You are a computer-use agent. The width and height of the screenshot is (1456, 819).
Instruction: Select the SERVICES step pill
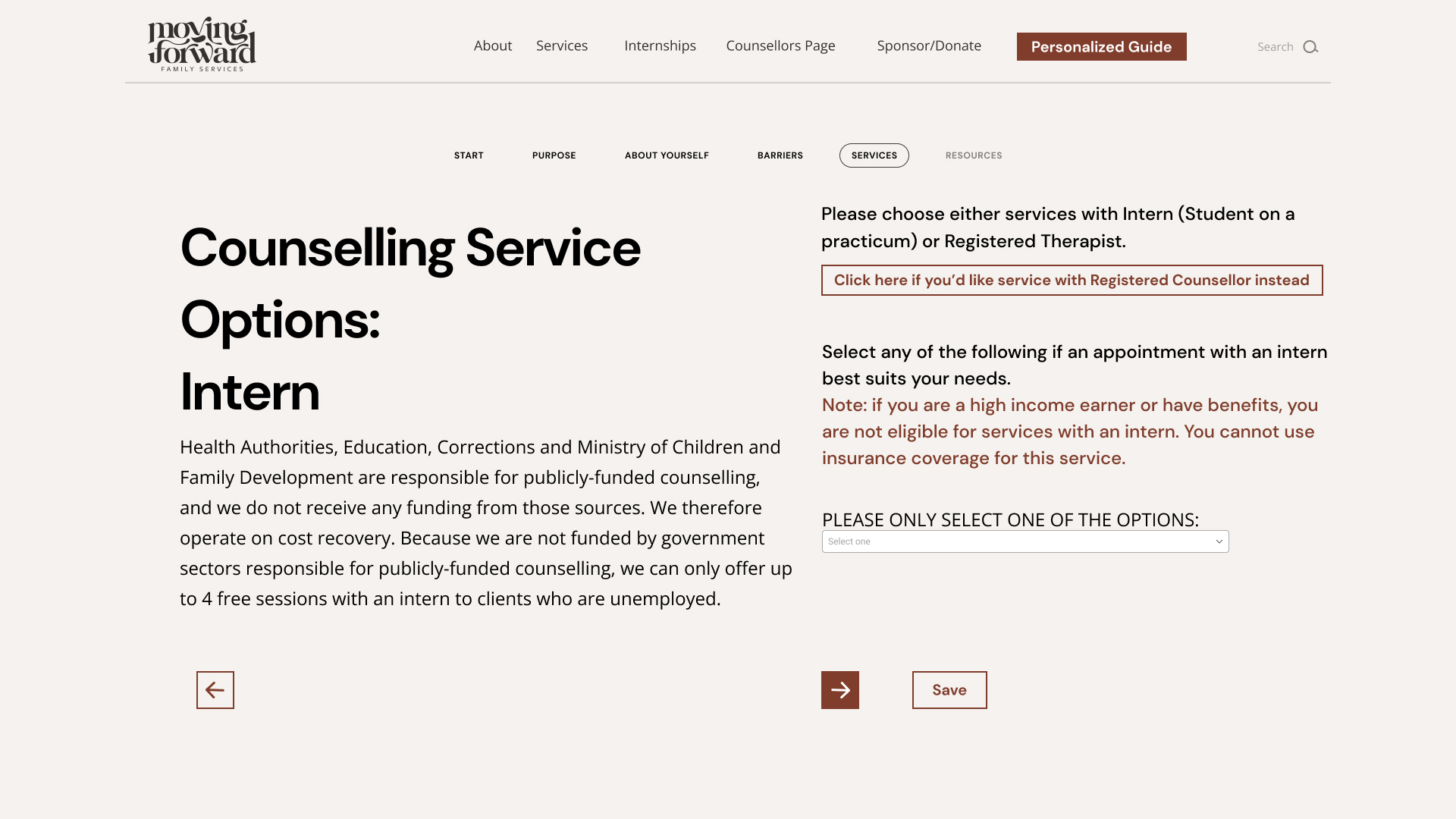click(x=874, y=155)
